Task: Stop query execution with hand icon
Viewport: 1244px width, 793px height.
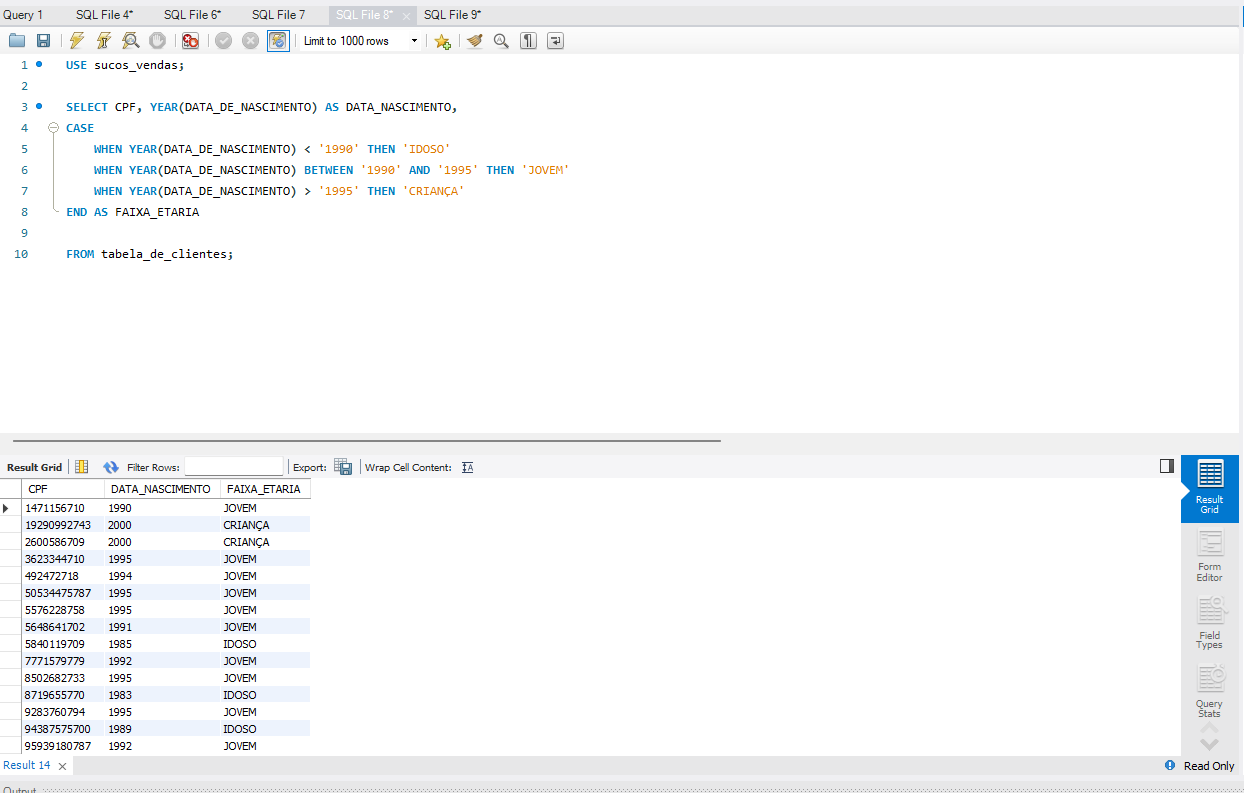Action: [157, 41]
